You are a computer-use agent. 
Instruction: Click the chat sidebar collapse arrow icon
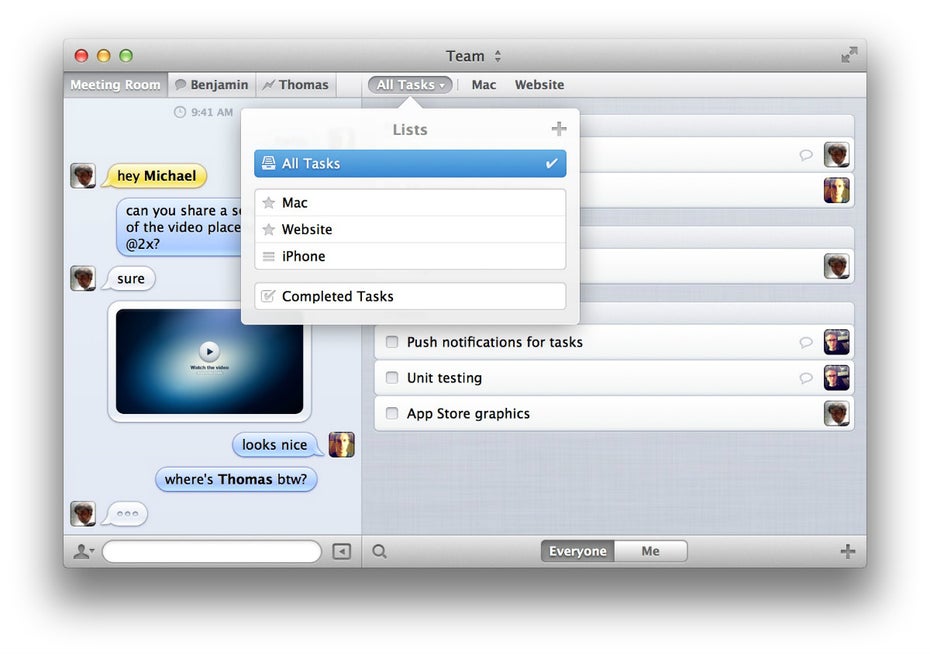tap(342, 551)
